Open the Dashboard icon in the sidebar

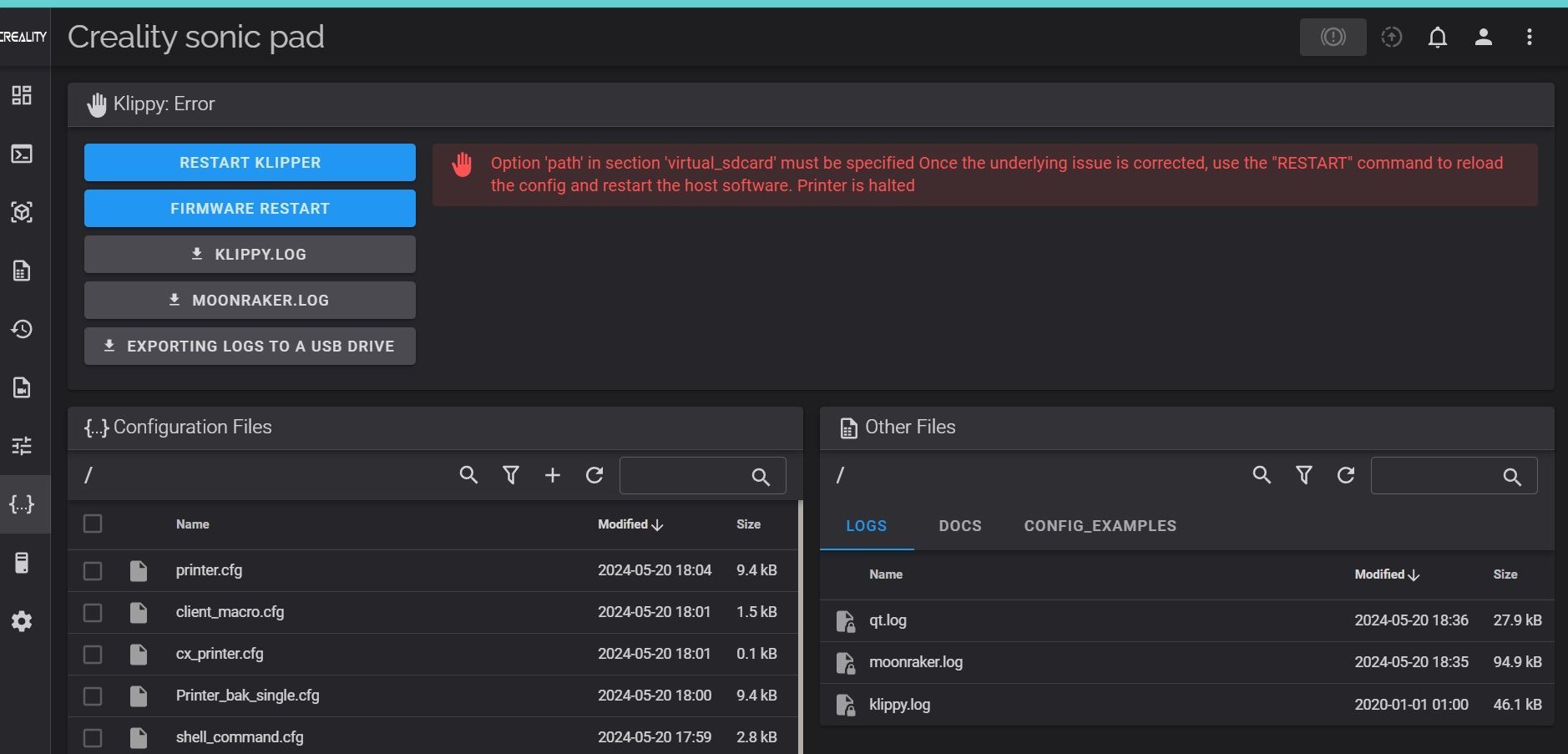22,95
